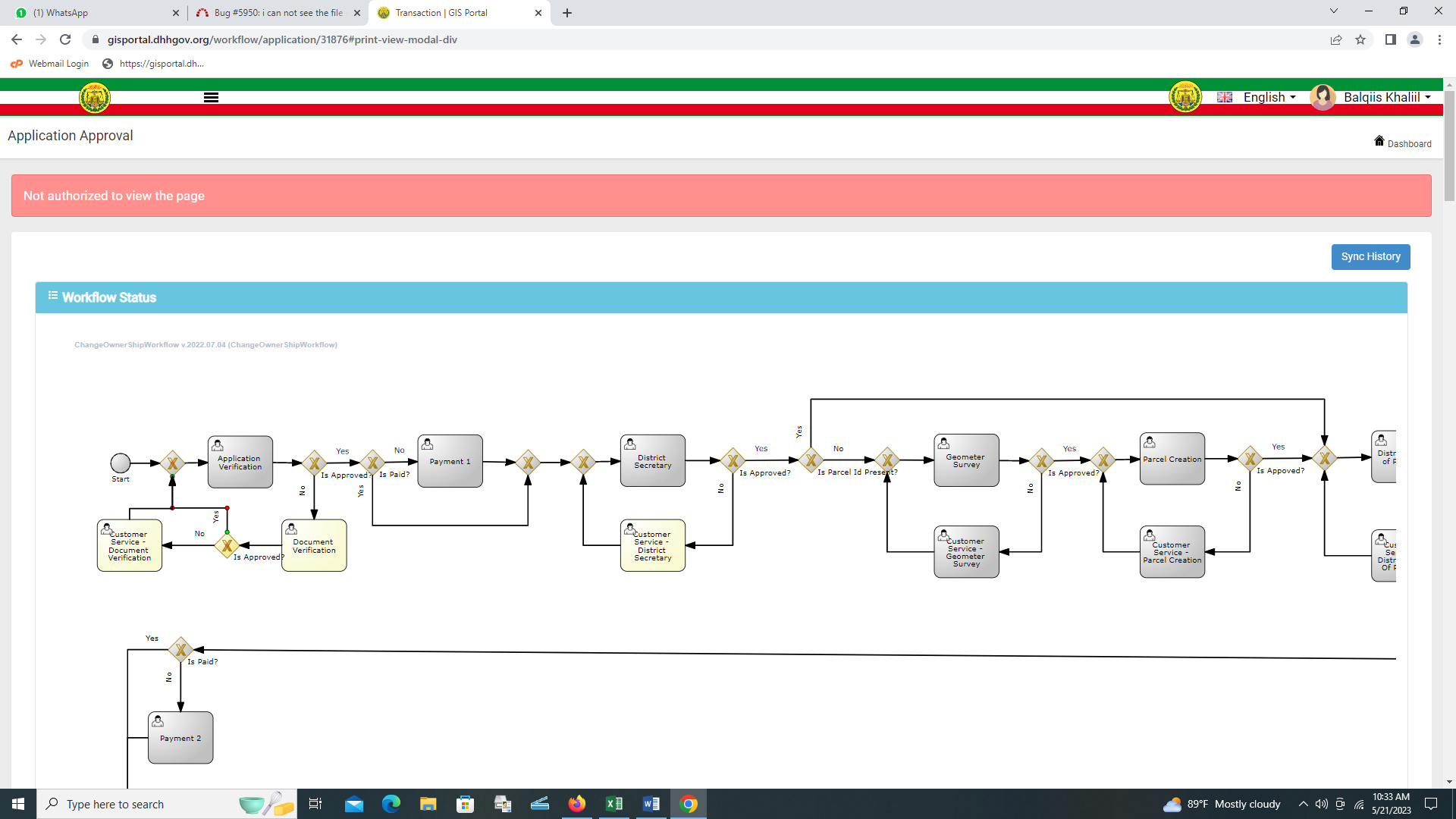Open File Explorer from the taskbar
Screen dimensions: 1456x819
(x=428, y=804)
